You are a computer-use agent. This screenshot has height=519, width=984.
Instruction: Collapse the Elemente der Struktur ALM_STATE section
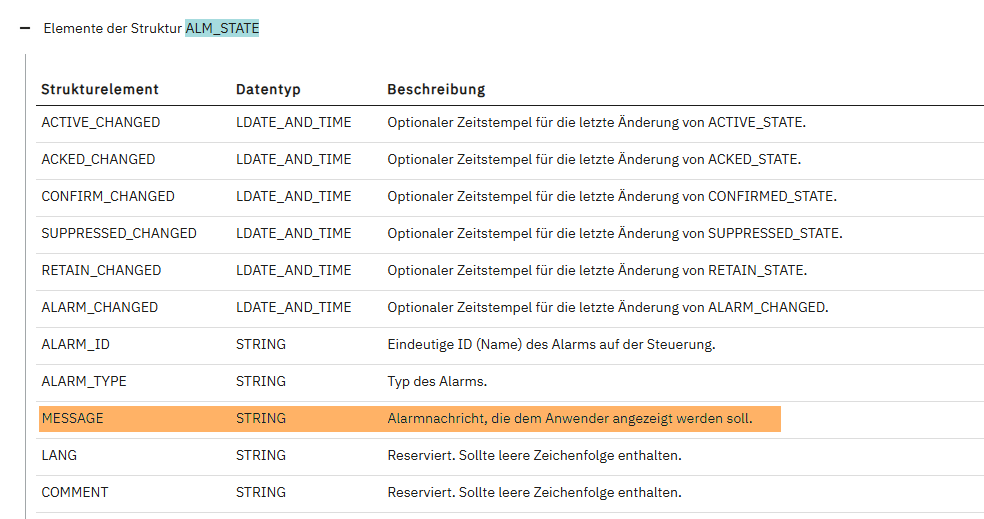[24, 29]
